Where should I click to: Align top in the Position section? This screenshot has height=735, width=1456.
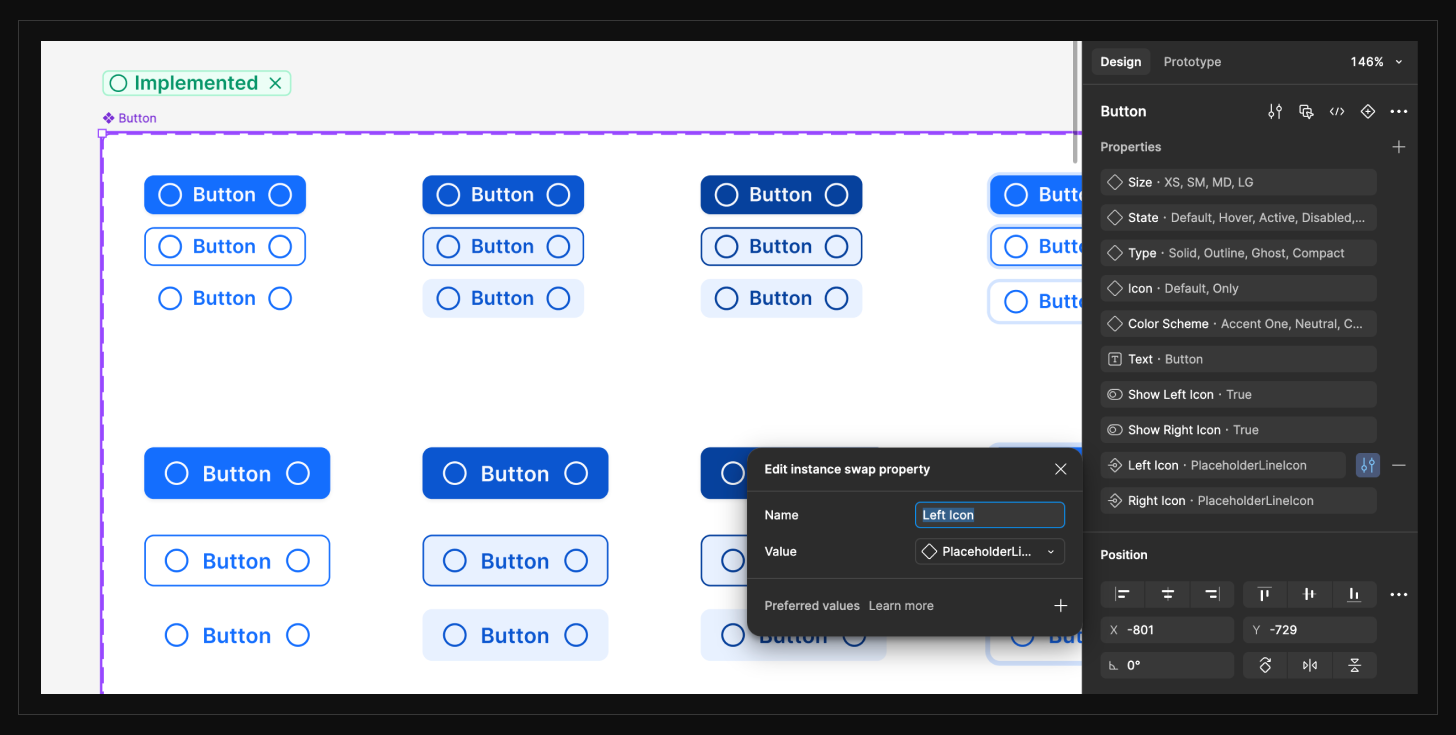(1265, 594)
